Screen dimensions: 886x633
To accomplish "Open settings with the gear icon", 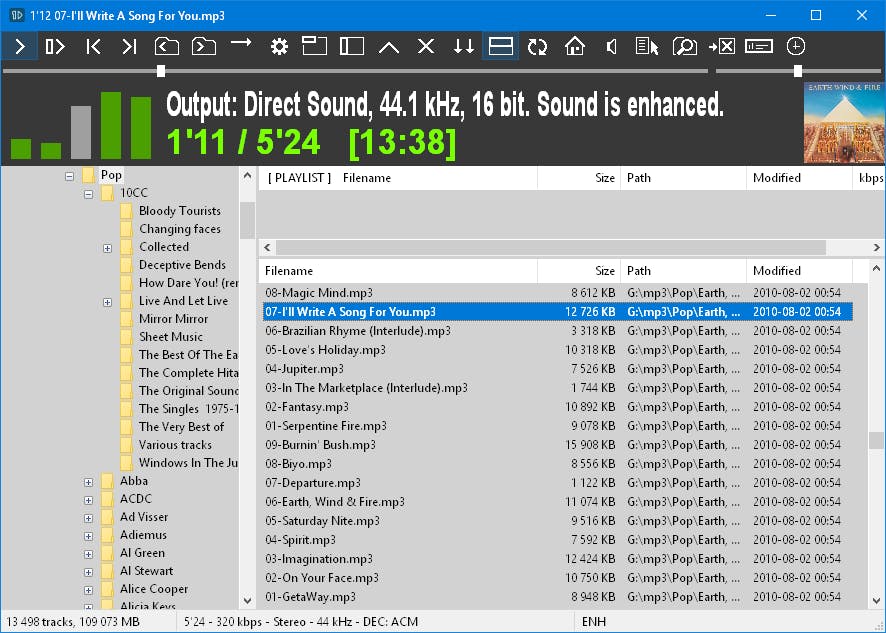I will (x=279, y=46).
